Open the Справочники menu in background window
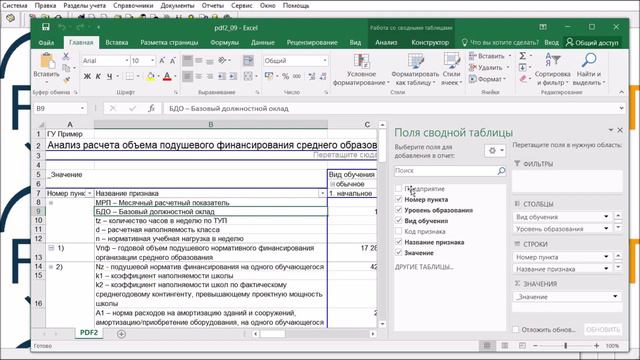The width and height of the screenshot is (640, 360). coord(133,6)
